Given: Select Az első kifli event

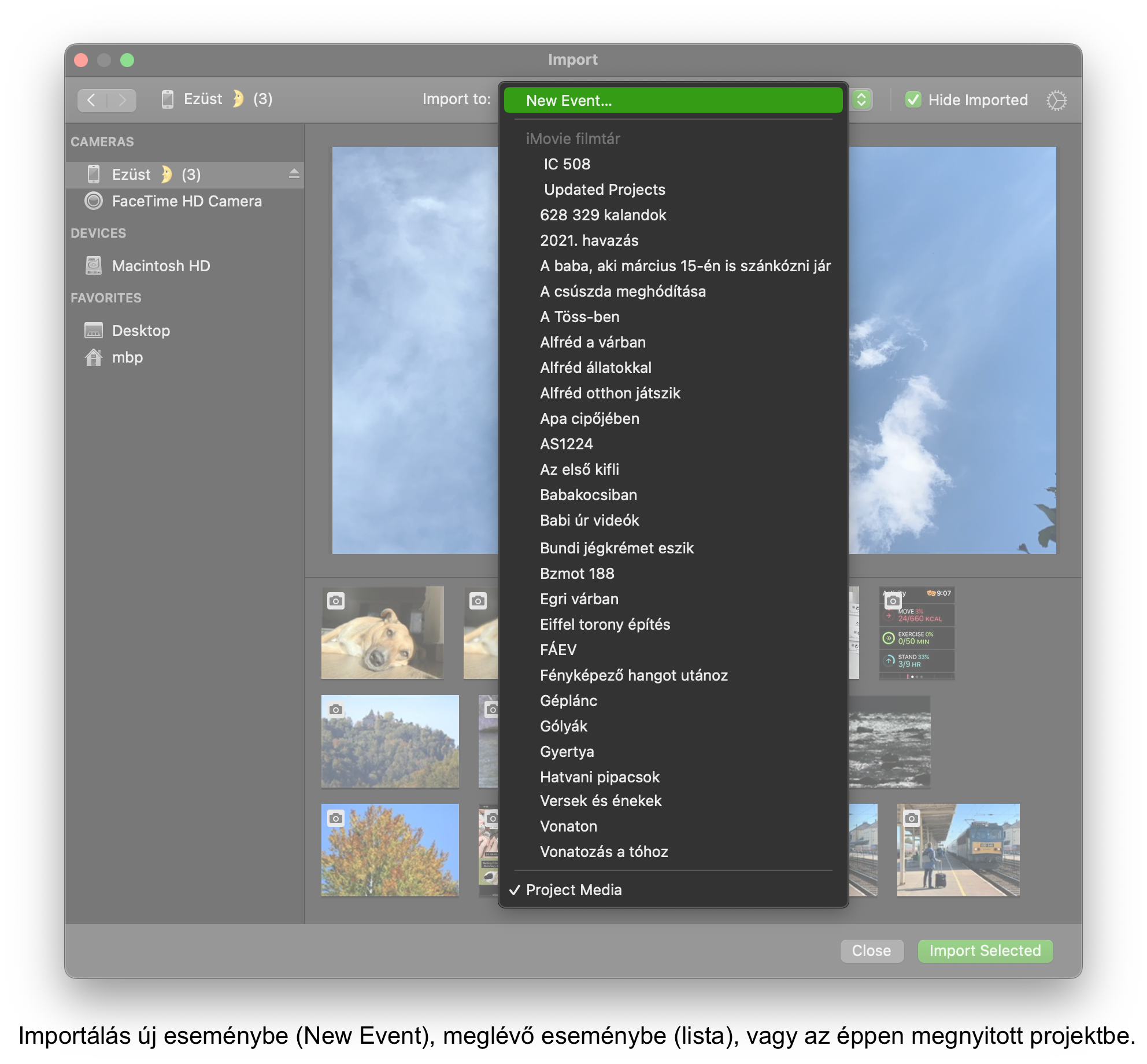Looking at the screenshot, I should [x=674, y=470].
